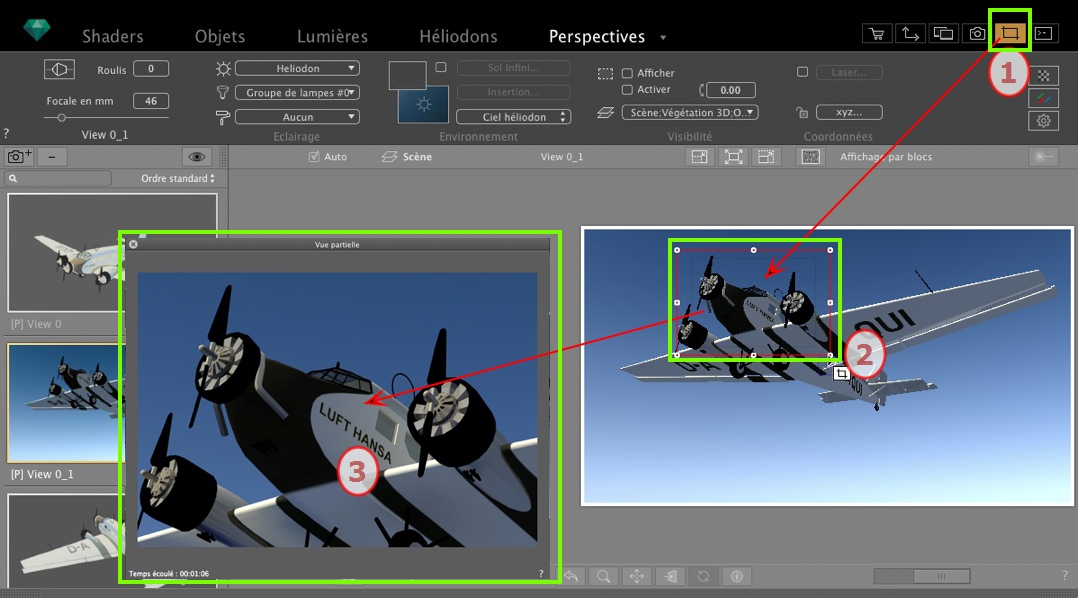Switch to the Héliodons tab
Screen dimensions: 1078x598
tap(458, 36)
